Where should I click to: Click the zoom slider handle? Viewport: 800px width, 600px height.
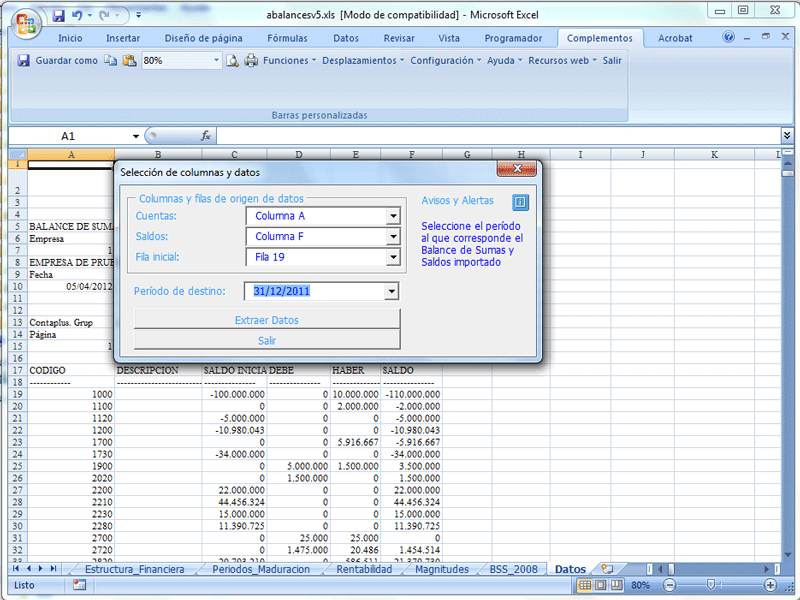(710, 585)
